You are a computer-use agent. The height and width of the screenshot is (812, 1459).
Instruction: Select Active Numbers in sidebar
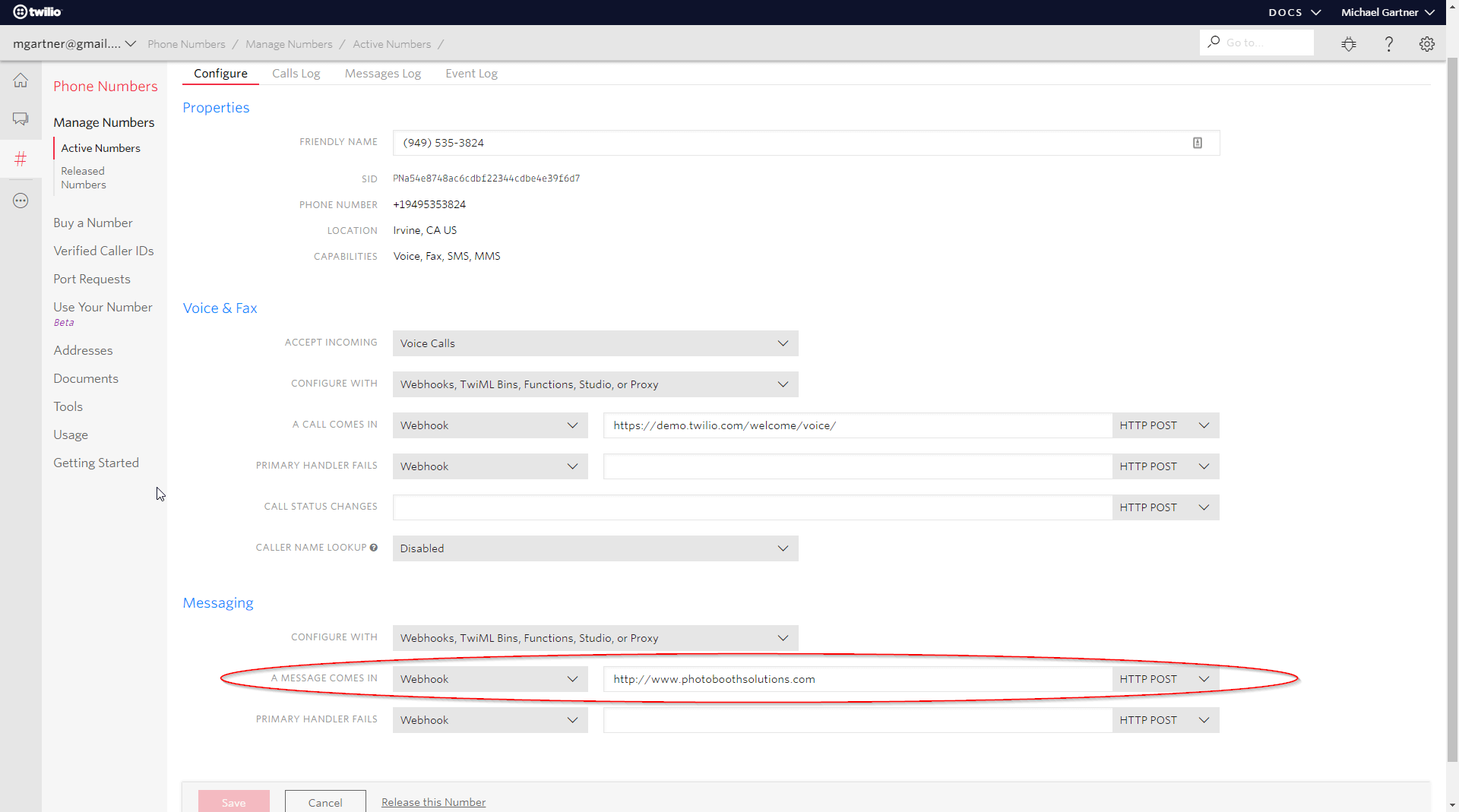[100, 148]
